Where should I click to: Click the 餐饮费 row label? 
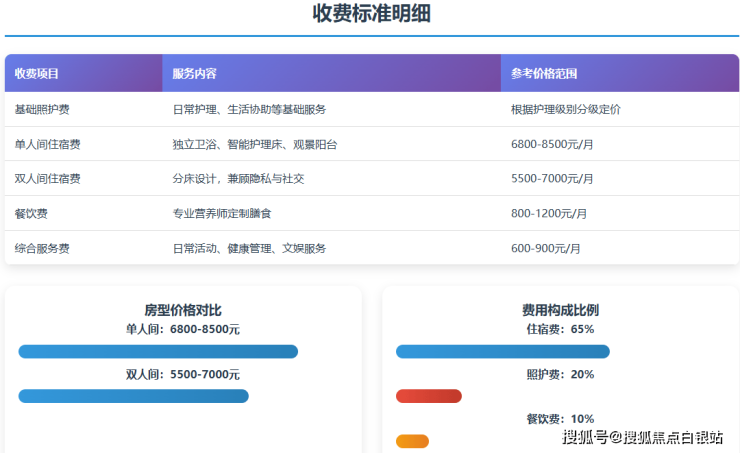click(x=31, y=213)
